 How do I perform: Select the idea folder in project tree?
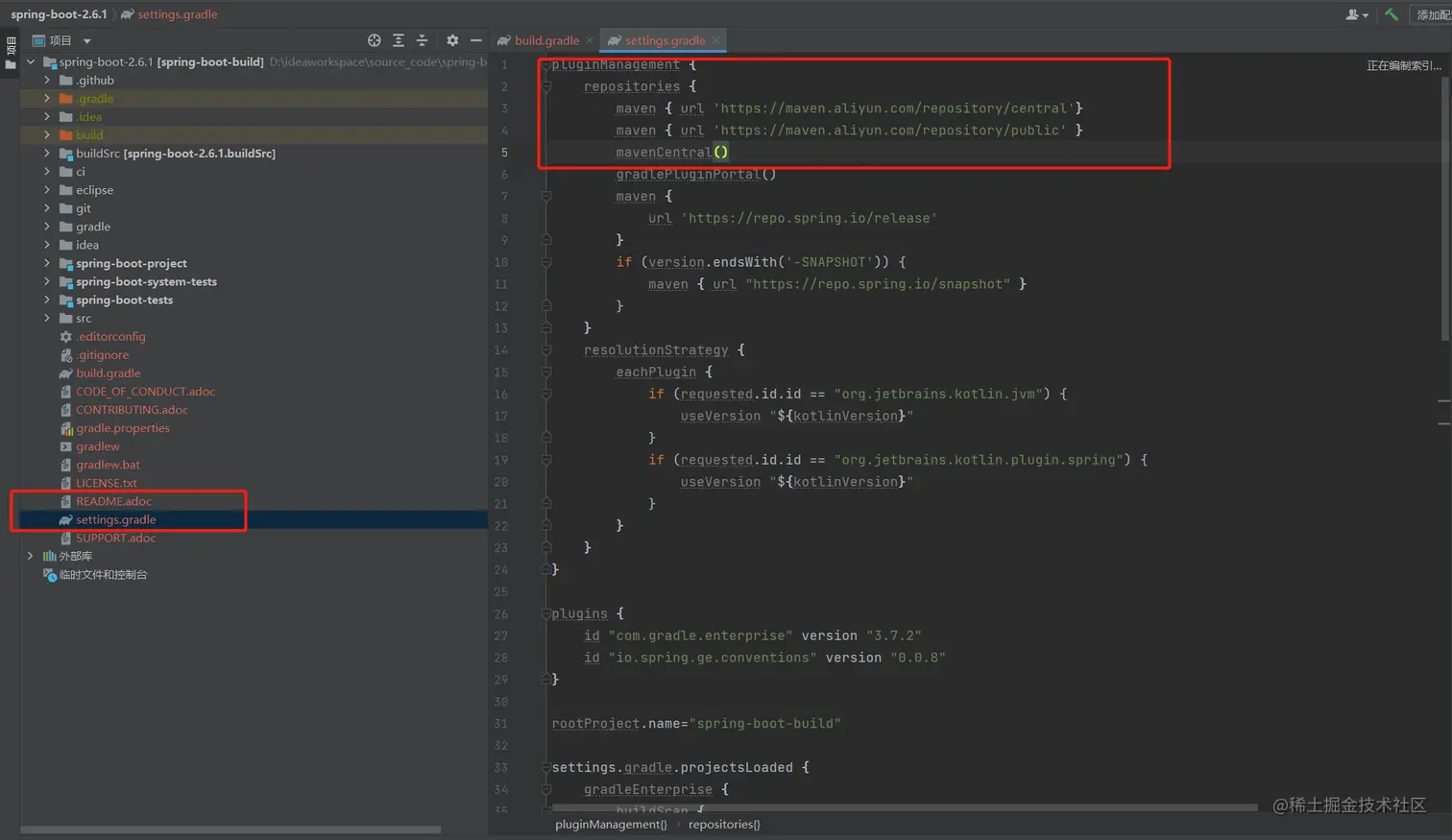(x=86, y=245)
